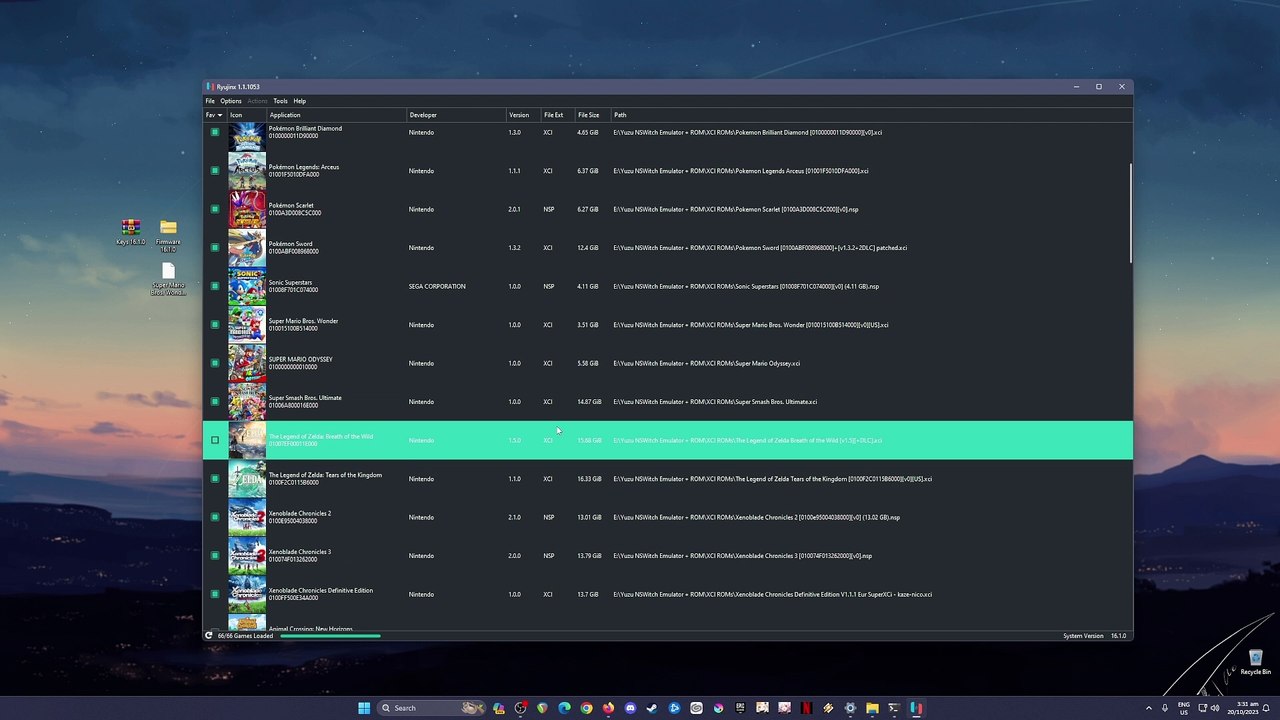Open the Keys 16.1.0 archive on desktop

pos(130,232)
